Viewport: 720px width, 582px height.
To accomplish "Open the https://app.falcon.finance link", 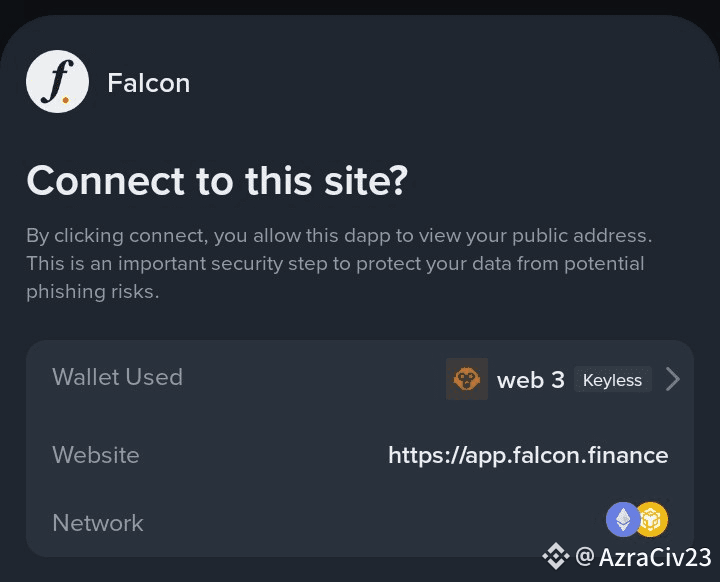I will tap(528, 455).
